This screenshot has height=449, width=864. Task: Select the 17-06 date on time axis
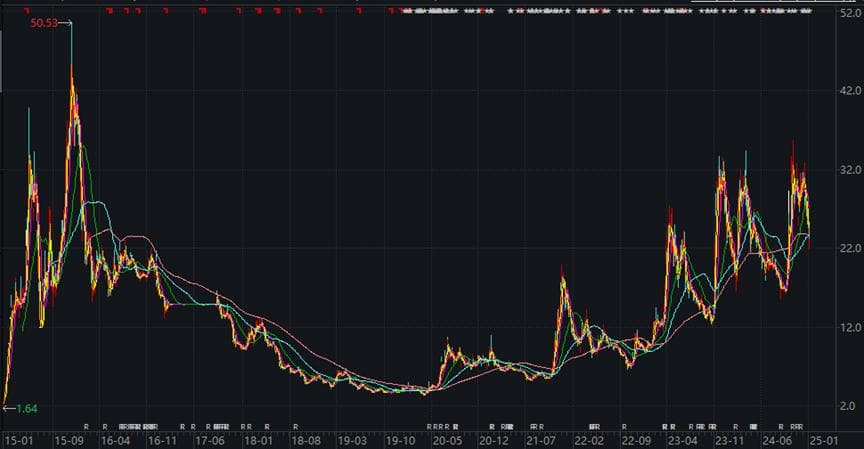pyautogui.click(x=210, y=440)
